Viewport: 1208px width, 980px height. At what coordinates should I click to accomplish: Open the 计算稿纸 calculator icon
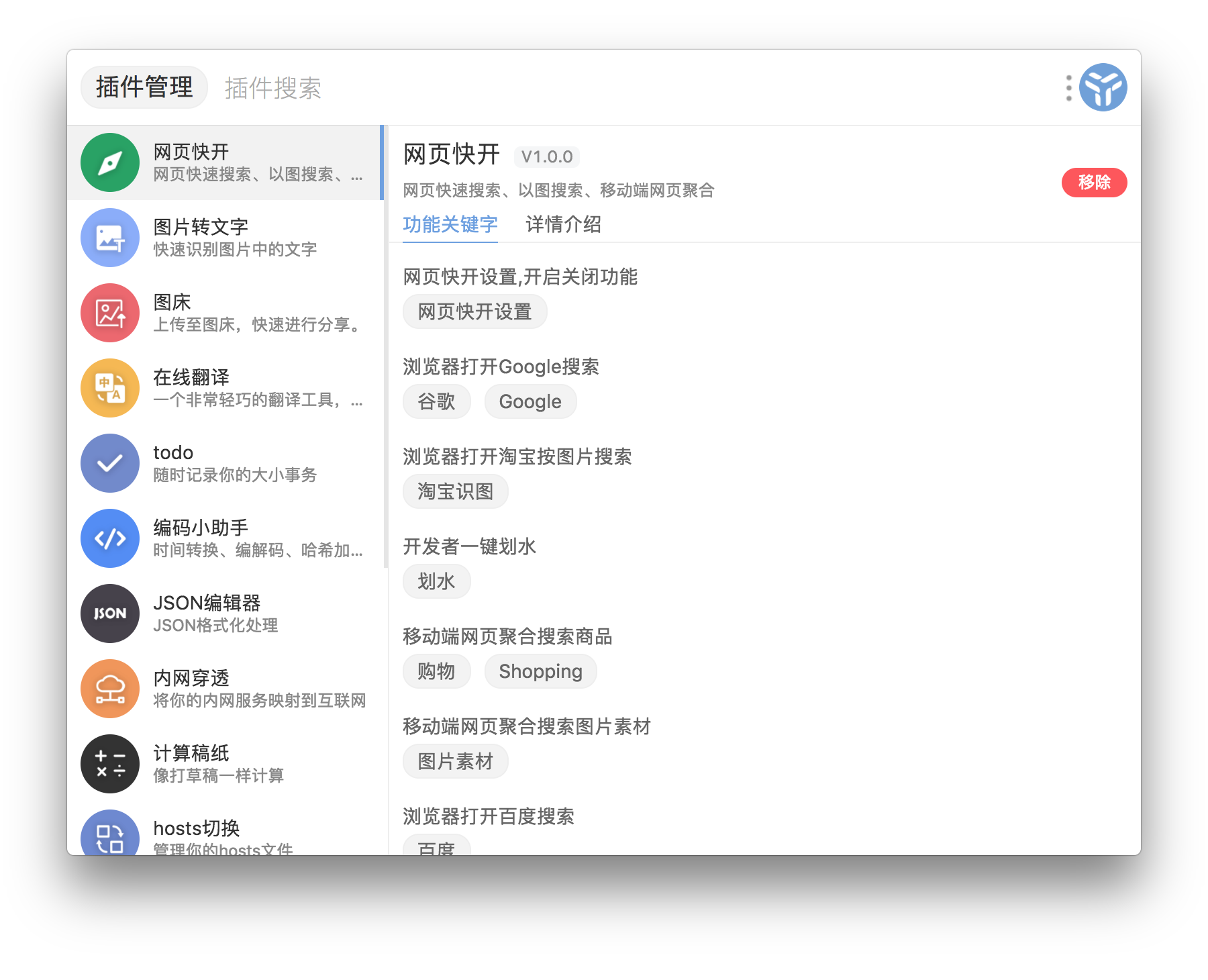[x=110, y=764]
